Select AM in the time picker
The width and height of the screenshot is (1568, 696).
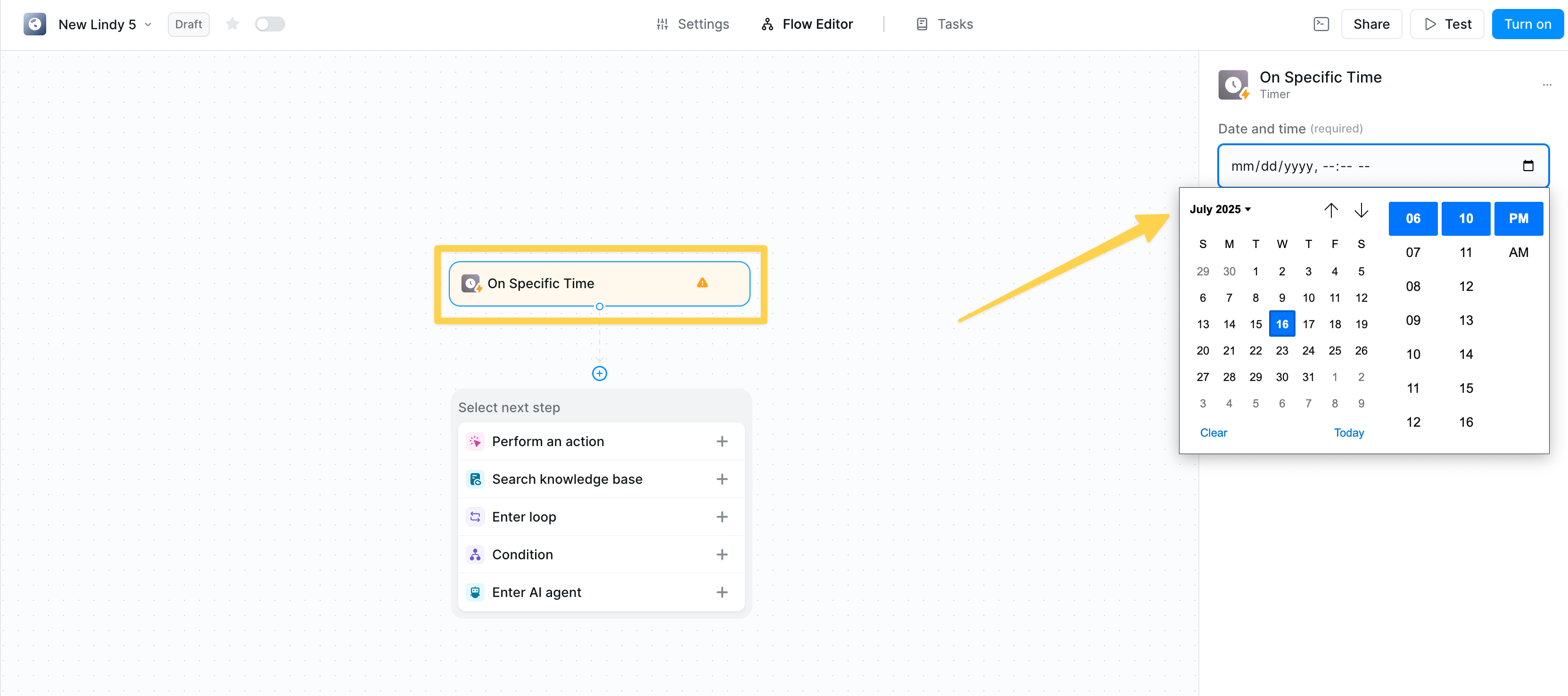tap(1518, 251)
